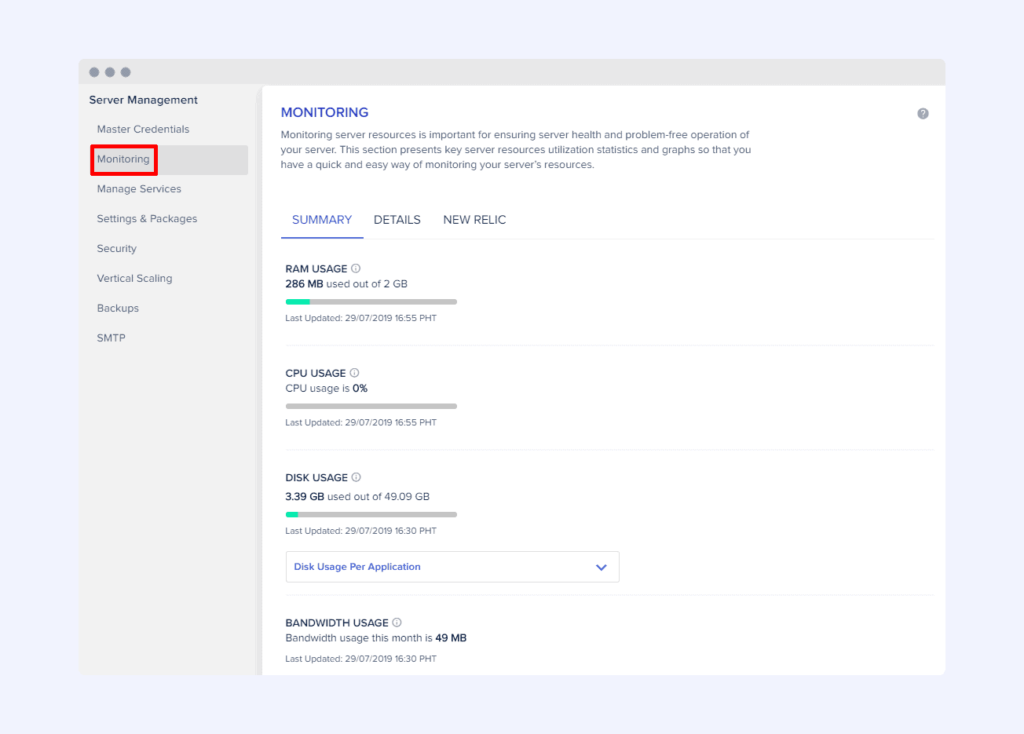This screenshot has width=1024, height=734.
Task: Click the third window control dot
Action: (125, 72)
